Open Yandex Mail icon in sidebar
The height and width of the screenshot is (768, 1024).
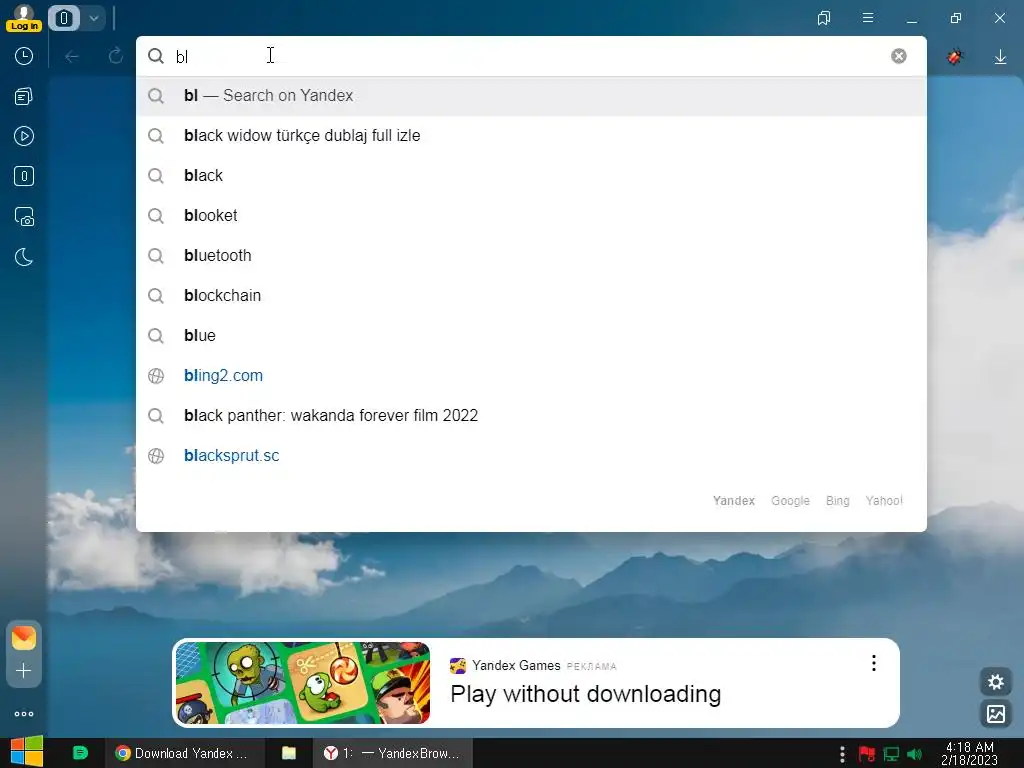coord(24,638)
